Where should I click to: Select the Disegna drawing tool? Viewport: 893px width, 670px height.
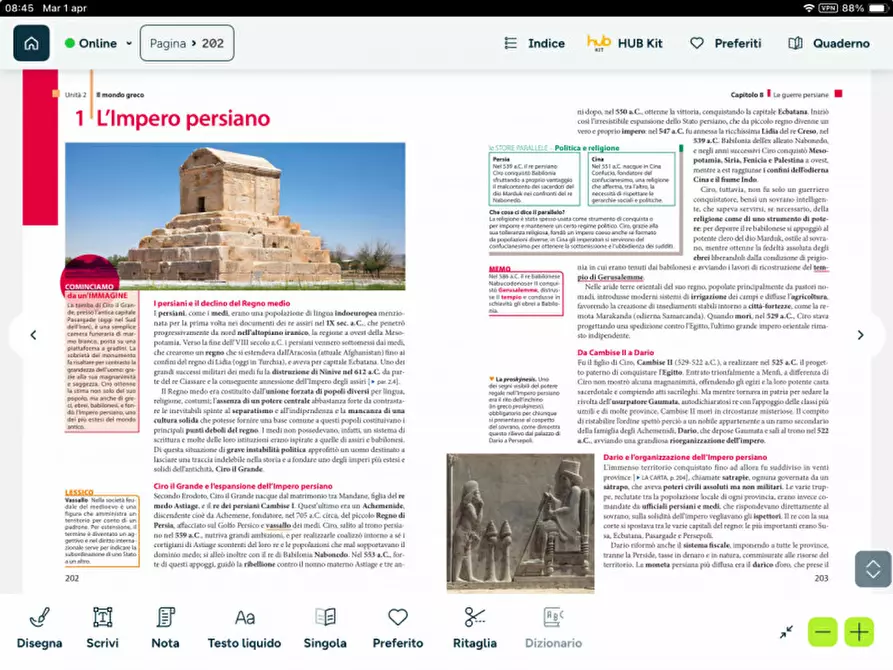tap(39, 628)
